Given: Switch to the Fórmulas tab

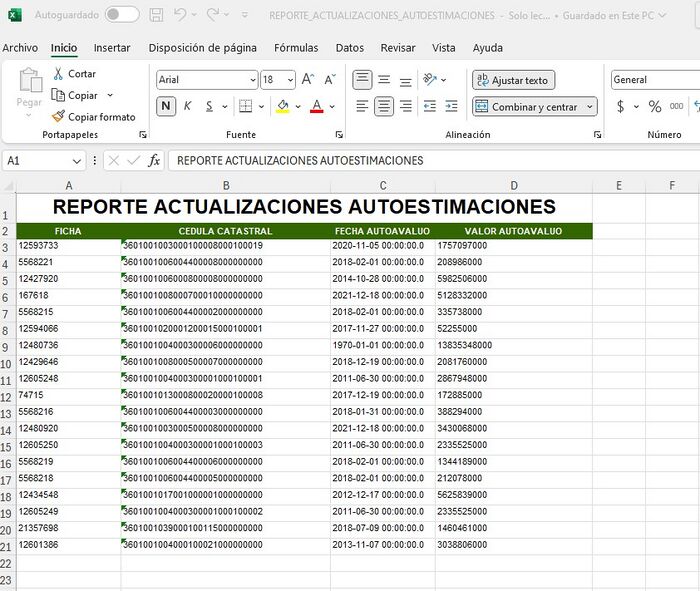Looking at the screenshot, I should click(x=296, y=48).
